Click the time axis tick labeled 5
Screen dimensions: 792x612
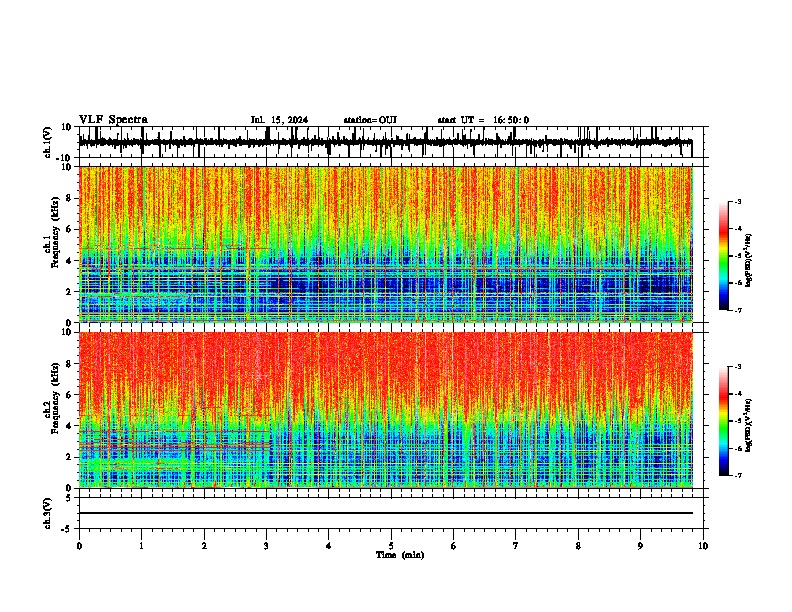click(x=391, y=546)
